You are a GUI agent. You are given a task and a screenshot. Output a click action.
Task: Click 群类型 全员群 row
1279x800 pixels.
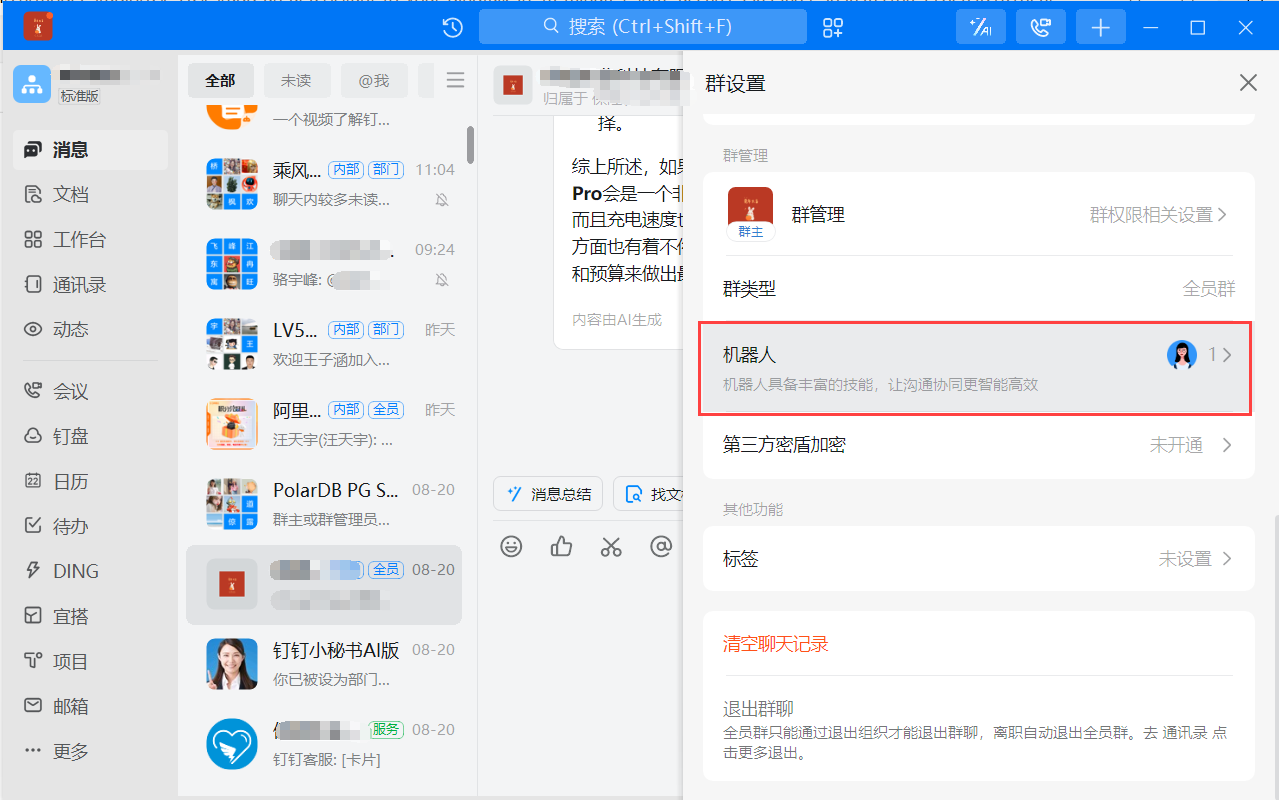point(978,289)
